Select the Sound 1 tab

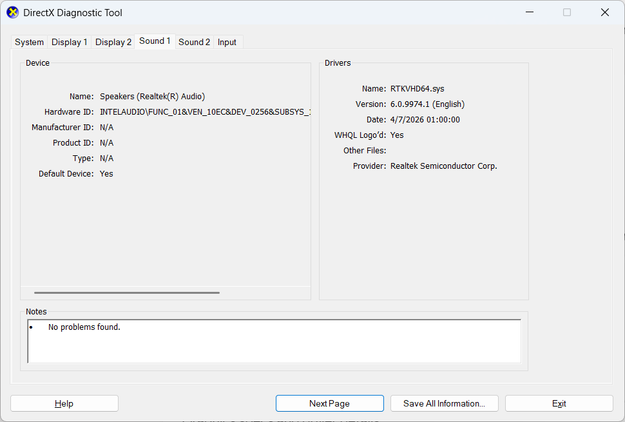click(155, 41)
